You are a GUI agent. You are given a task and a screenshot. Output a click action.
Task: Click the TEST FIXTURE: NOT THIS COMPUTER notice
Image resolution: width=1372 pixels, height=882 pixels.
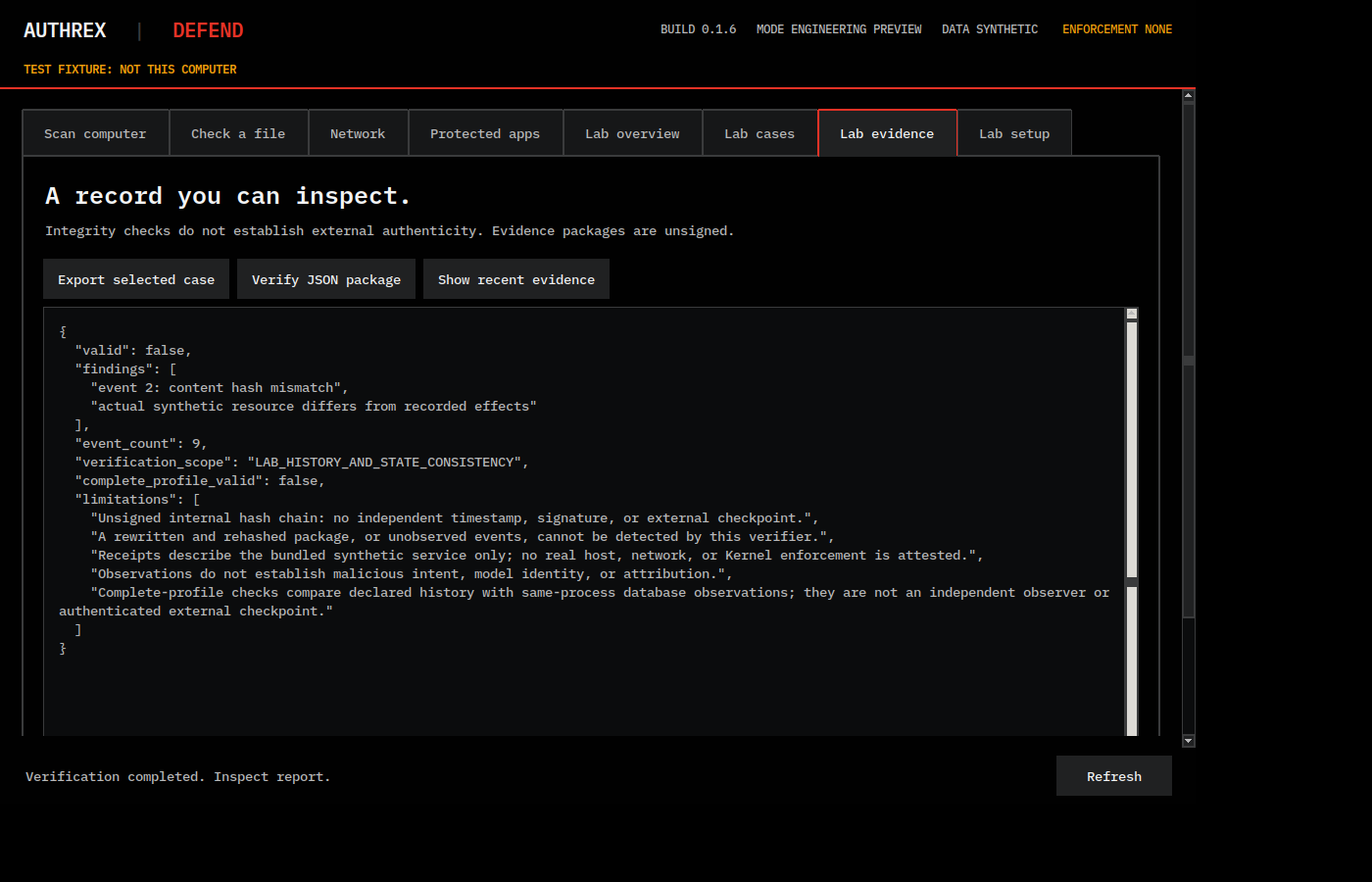coord(130,70)
